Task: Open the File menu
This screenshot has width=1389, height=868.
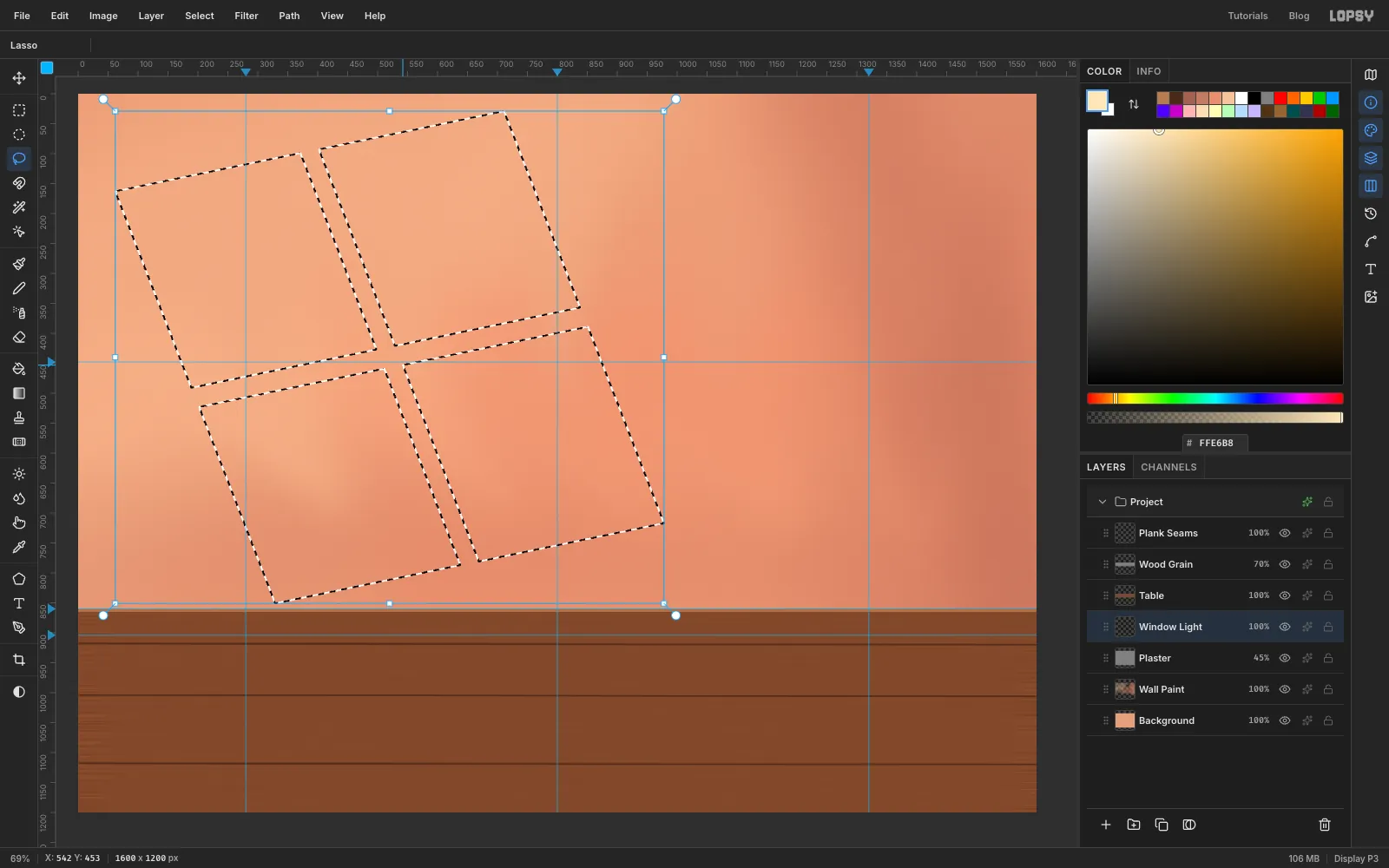Action: coord(22,16)
